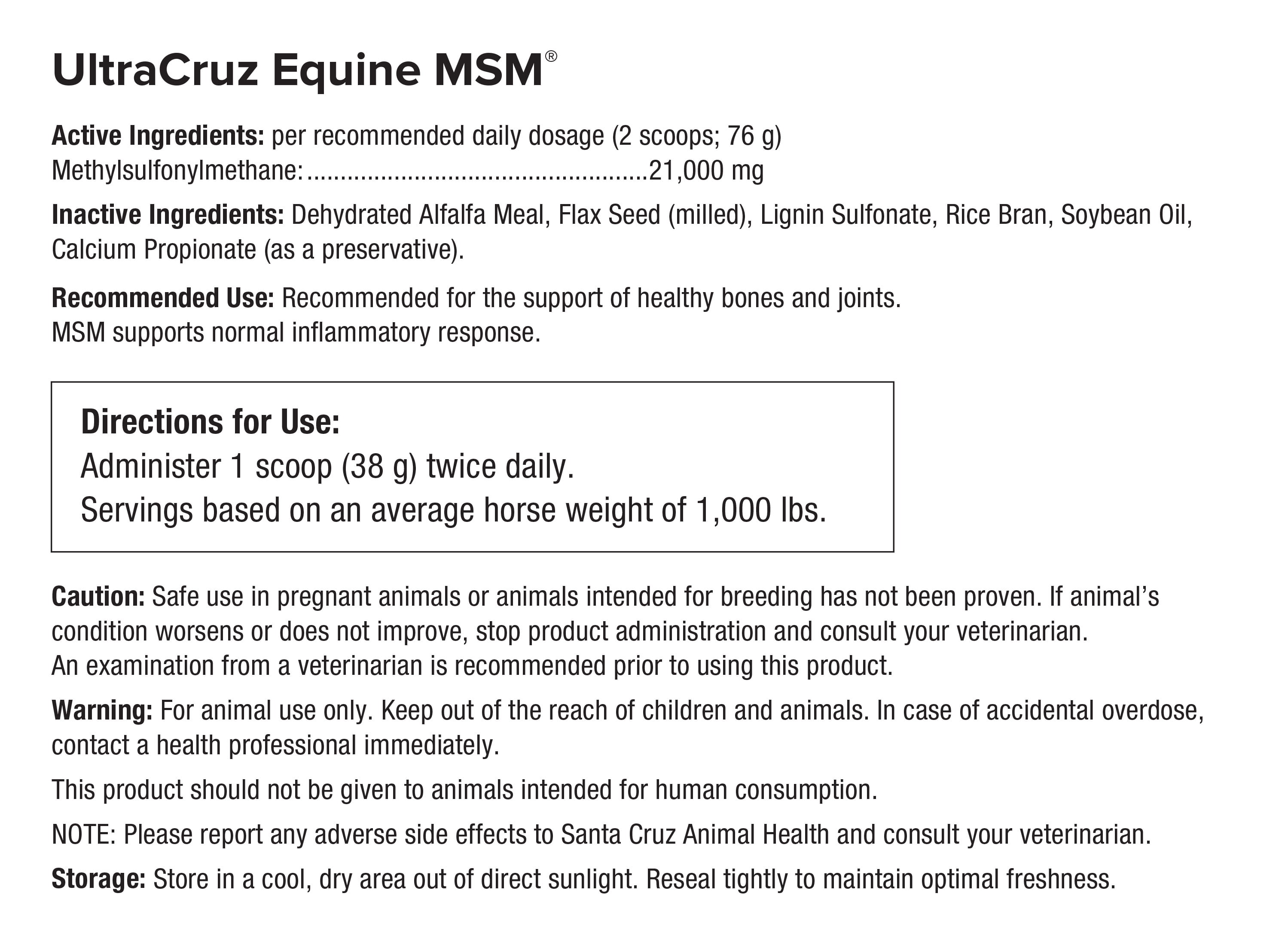Click the Directions for Use heading

210,422
